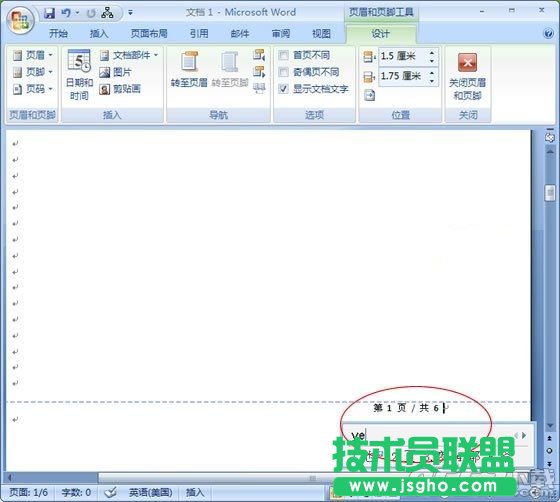Switch to the 引用 tab
The height and width of the screenshot is (502, 560).
(x=199, y=34)
